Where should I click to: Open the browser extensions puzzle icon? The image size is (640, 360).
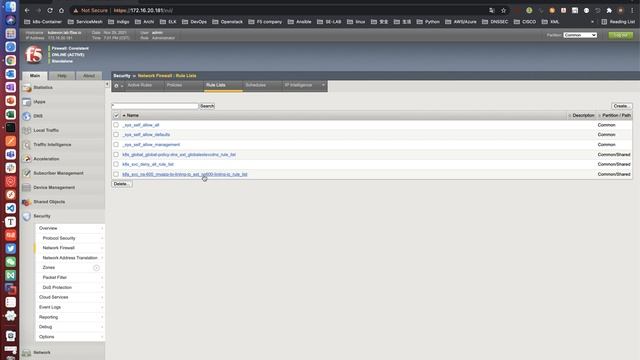[x=609, y=10]
